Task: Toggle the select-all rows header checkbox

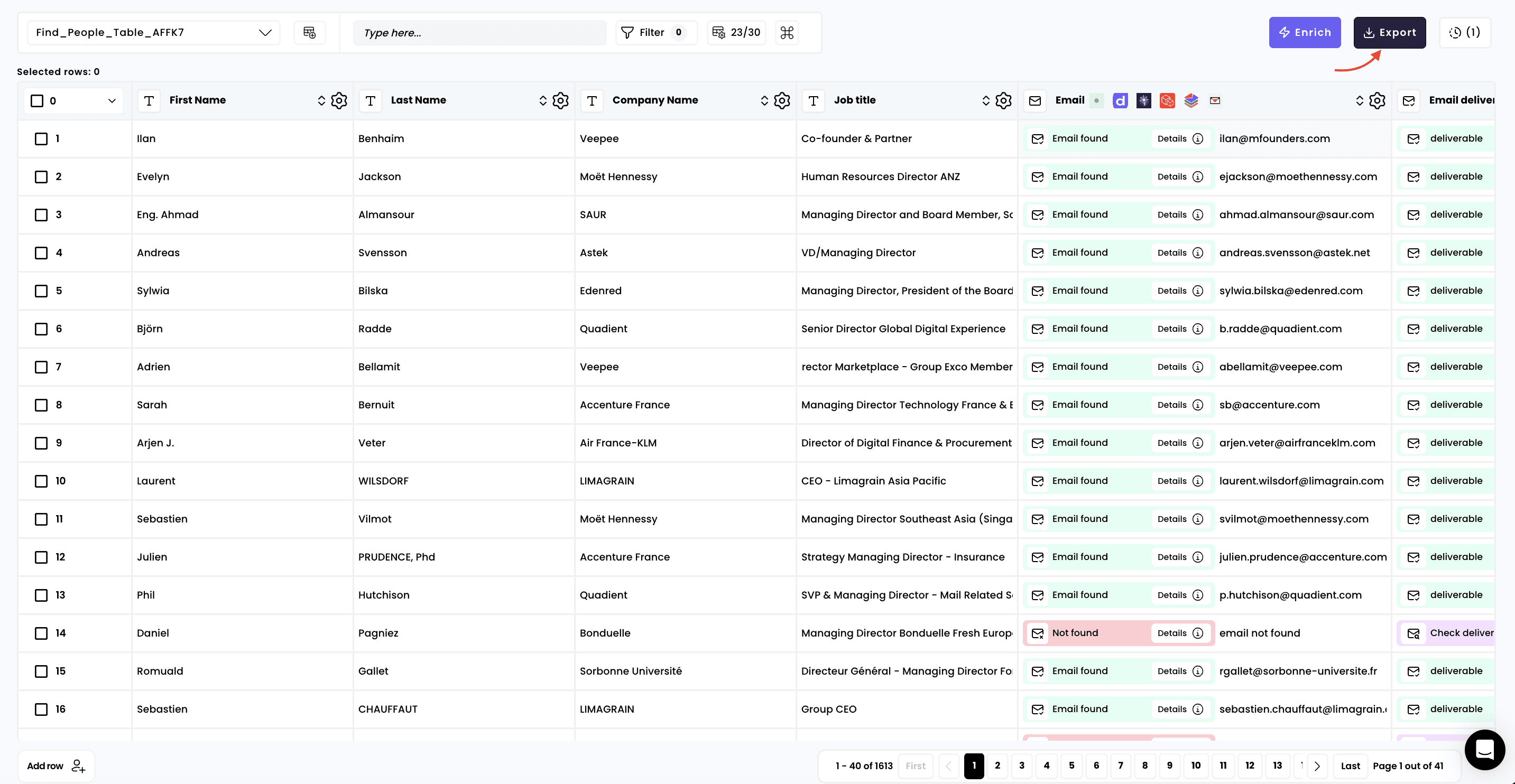Action: tap(37, 100)
